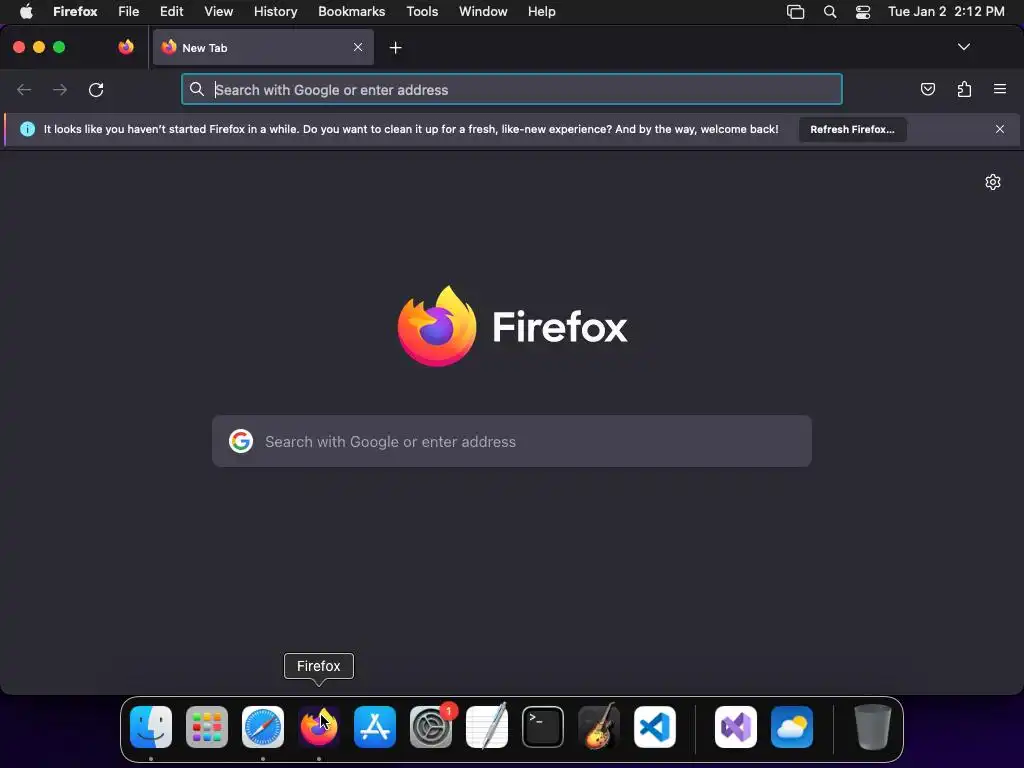Open Terminal from the Dock
1024x768 pixels.
(543, 727)
